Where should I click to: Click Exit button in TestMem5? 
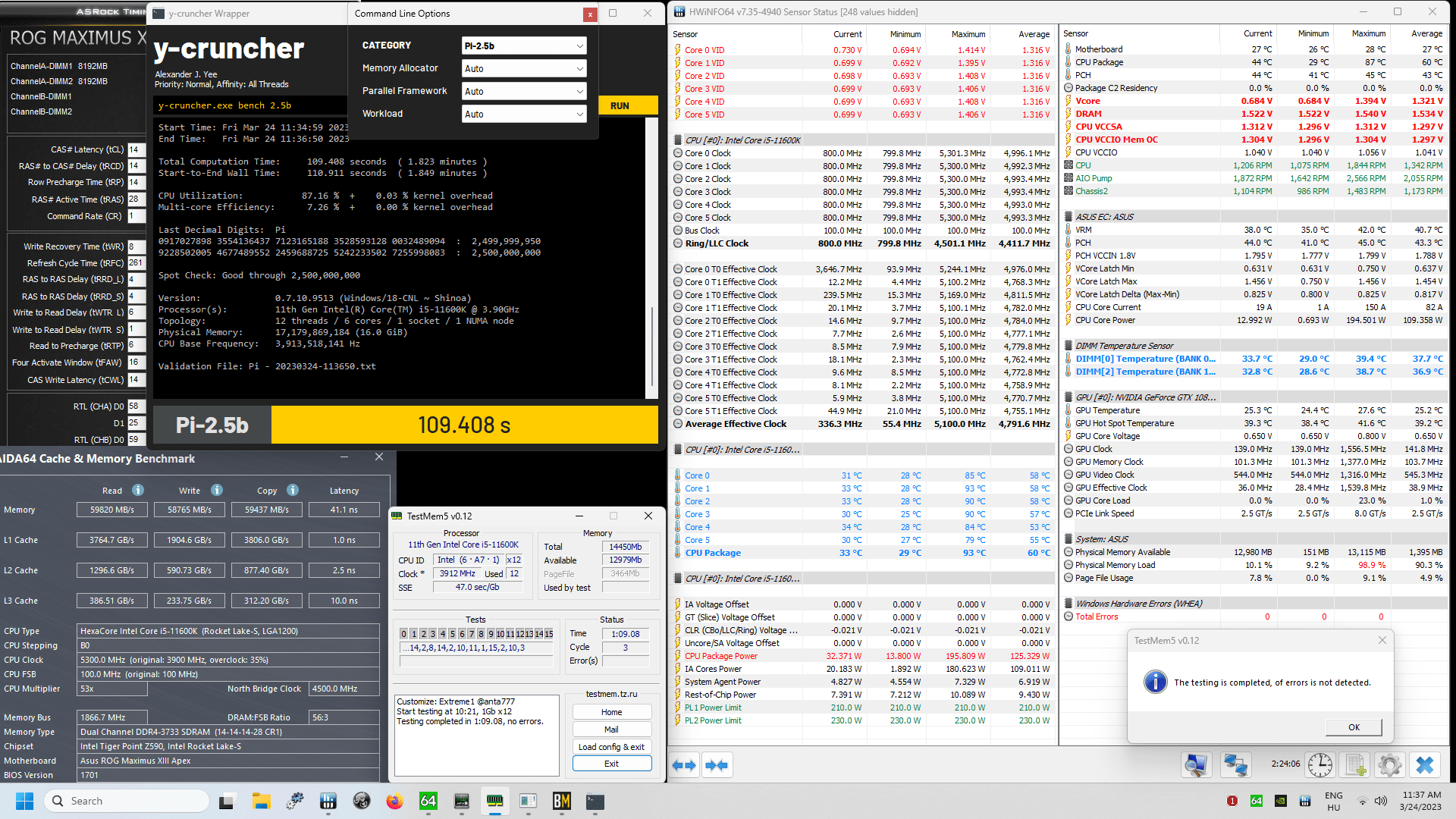click(612, 764)
